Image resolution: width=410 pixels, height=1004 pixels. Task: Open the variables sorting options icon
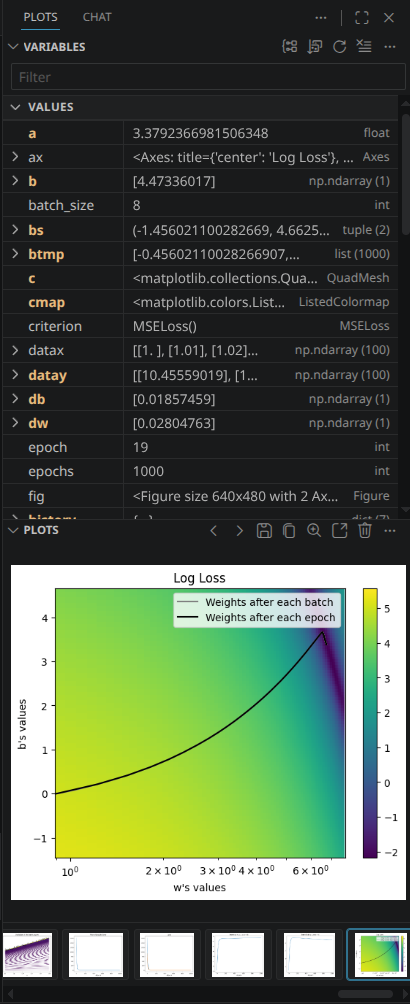pyautogui.click(x=315, y=47)
